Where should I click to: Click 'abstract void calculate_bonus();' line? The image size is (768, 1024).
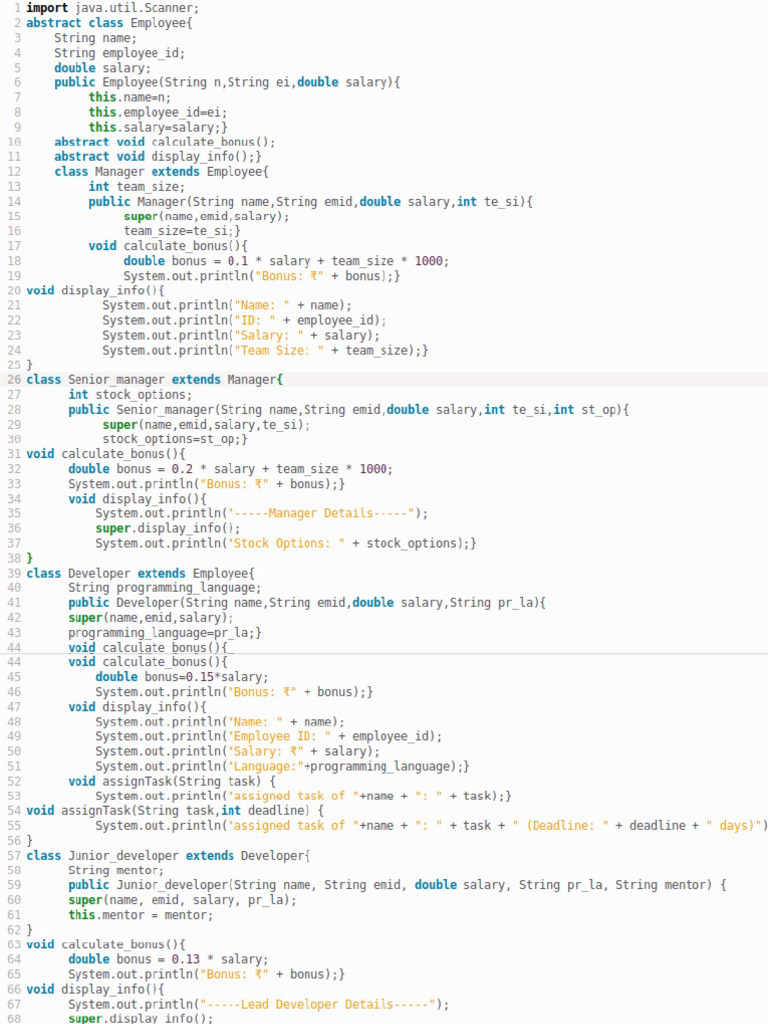point(165,142)
